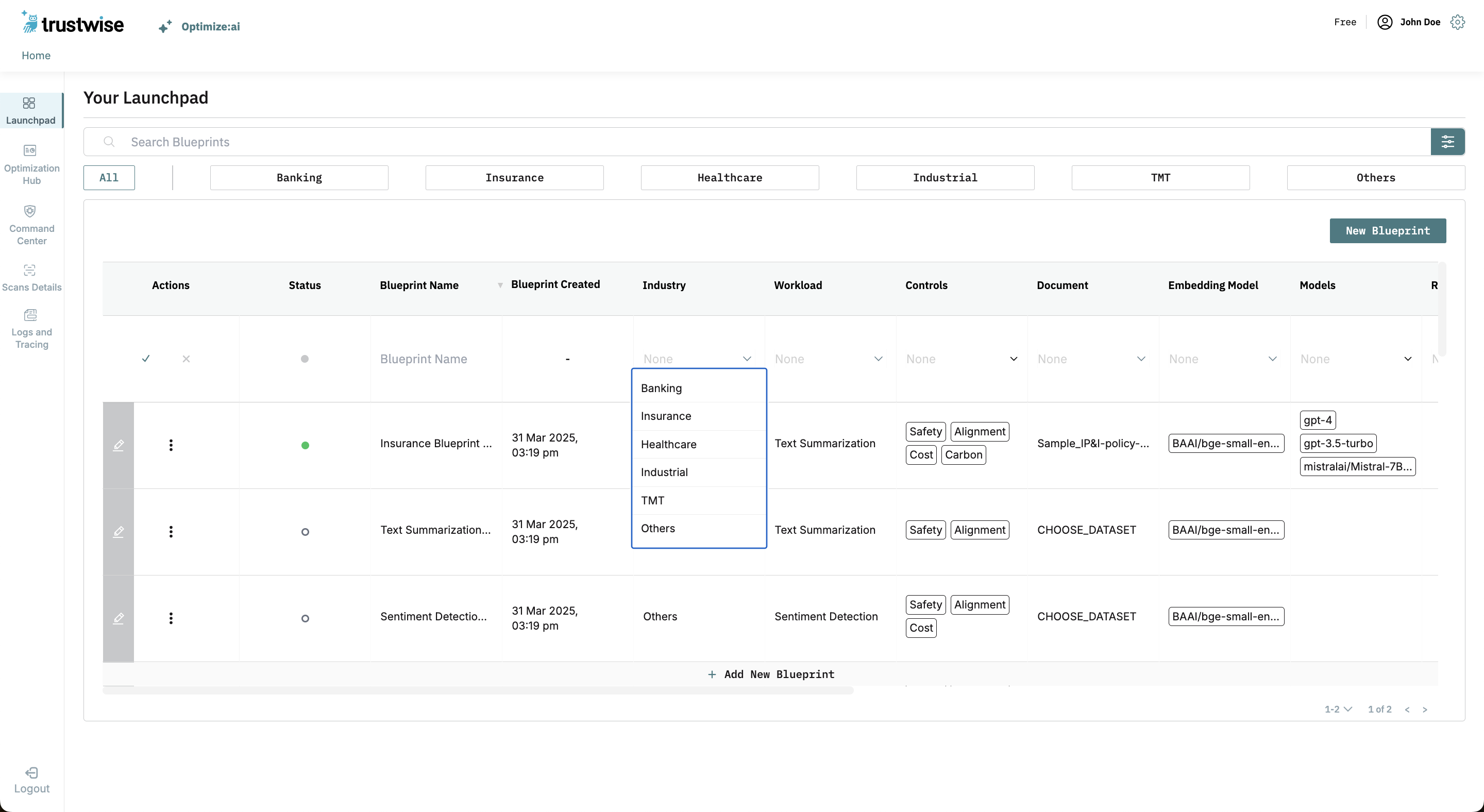
Task: Open Command Center from the sidebar
Action: [30, 211]
